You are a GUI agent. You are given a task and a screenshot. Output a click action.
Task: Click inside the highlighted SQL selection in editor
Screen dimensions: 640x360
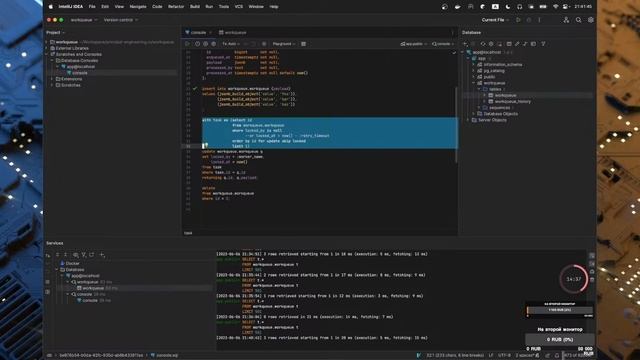[329, 133]
